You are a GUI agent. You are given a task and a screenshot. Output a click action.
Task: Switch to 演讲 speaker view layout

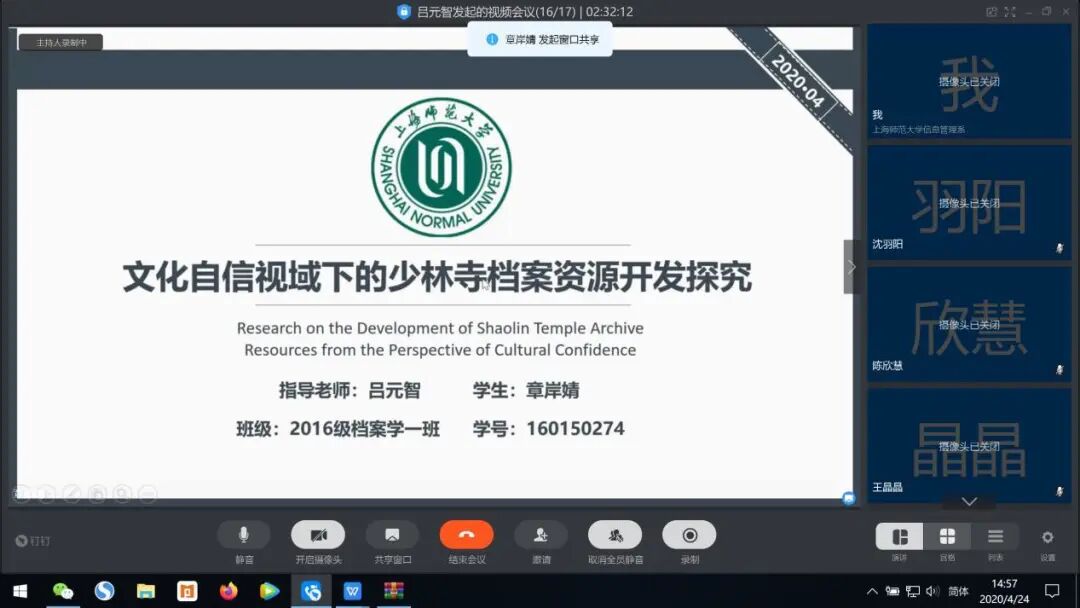tap(900, 536)
